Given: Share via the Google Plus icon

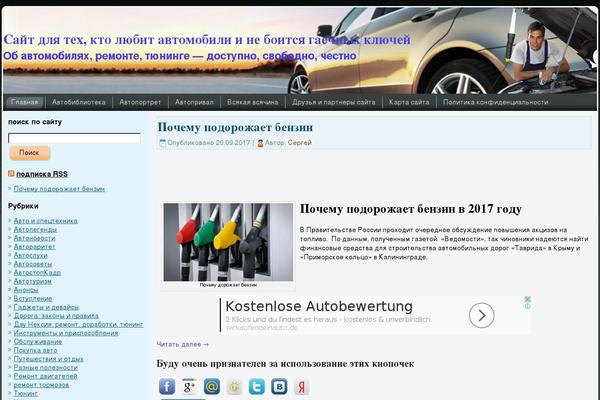Looking at the screenshot, I should 189,387.
